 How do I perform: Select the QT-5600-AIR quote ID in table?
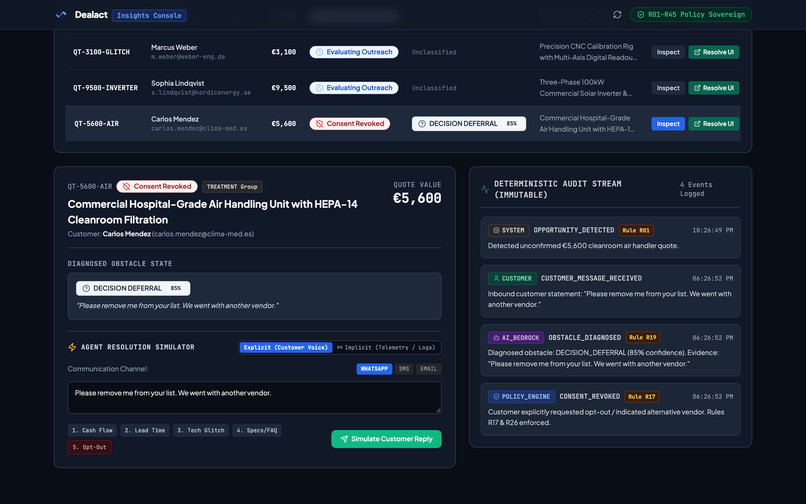(96, 124)
